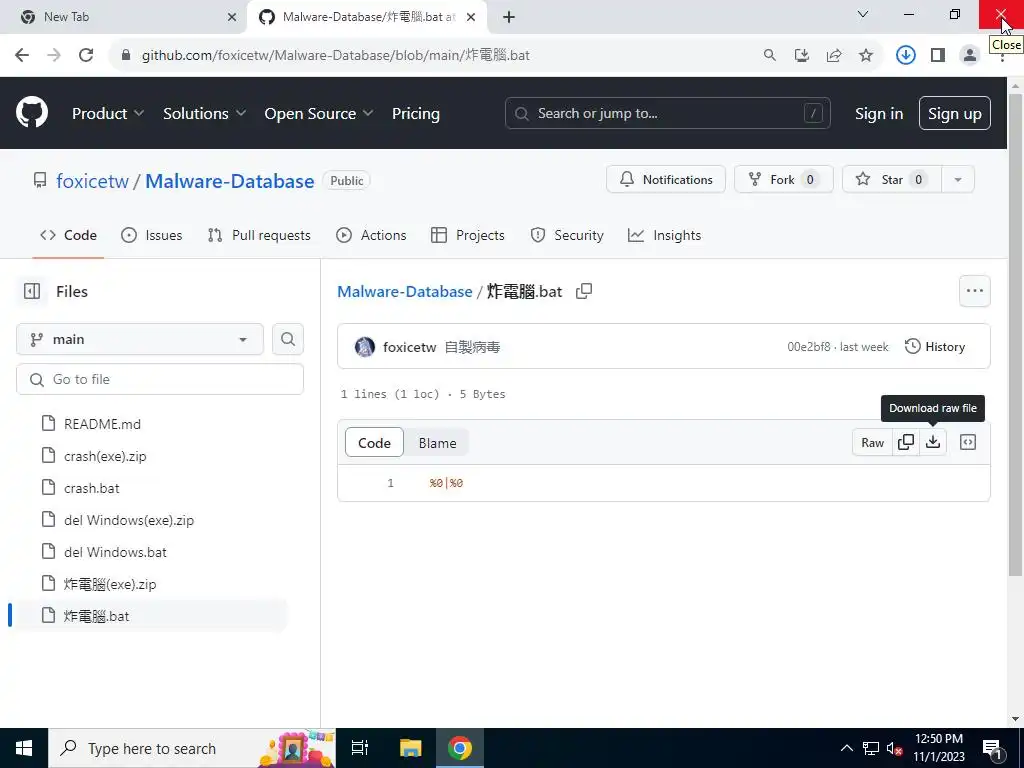
Task: Expand the Solutions menu
Action: click(204, 113)
